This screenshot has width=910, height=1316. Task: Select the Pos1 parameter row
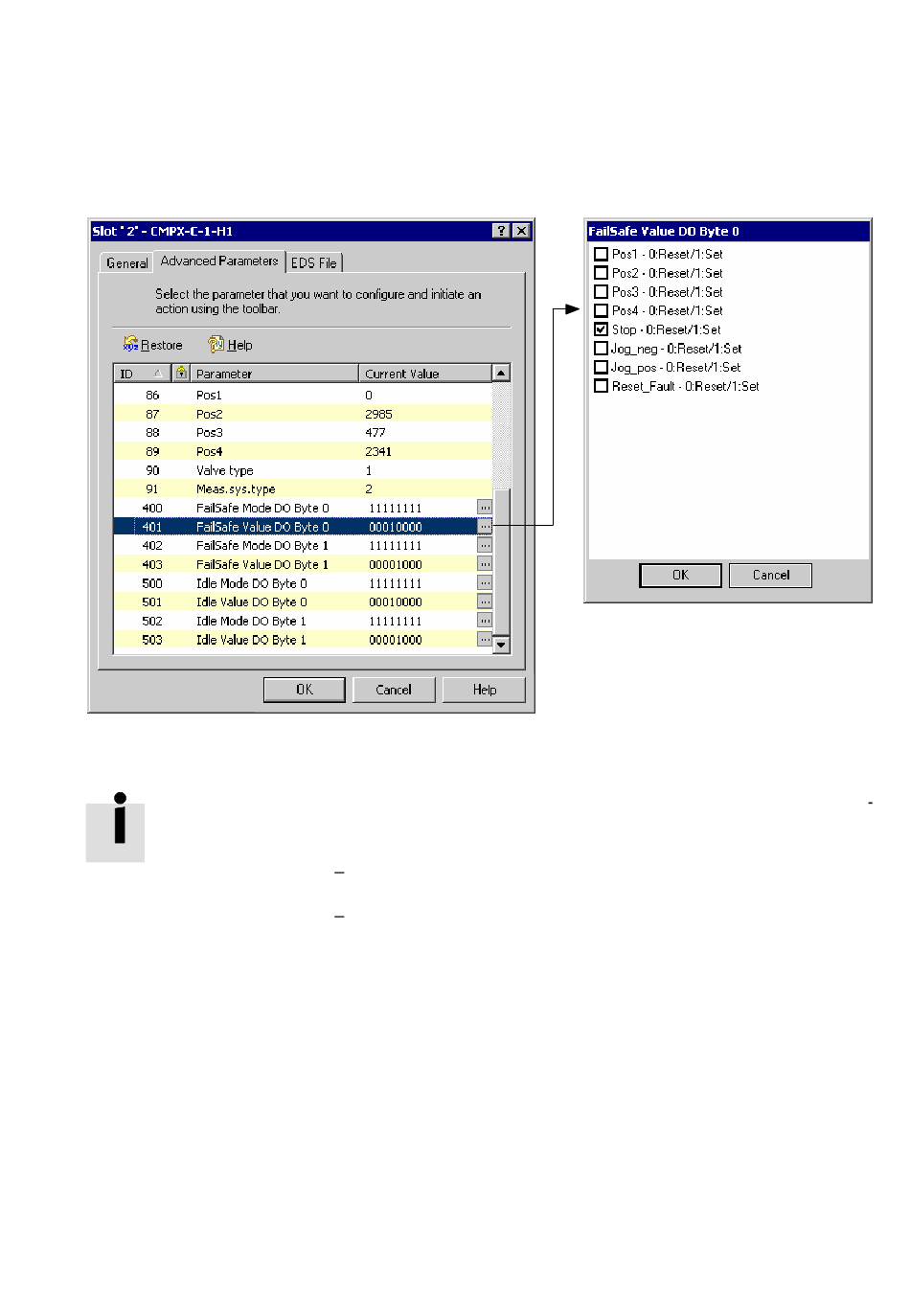click(x=303, y=395)
